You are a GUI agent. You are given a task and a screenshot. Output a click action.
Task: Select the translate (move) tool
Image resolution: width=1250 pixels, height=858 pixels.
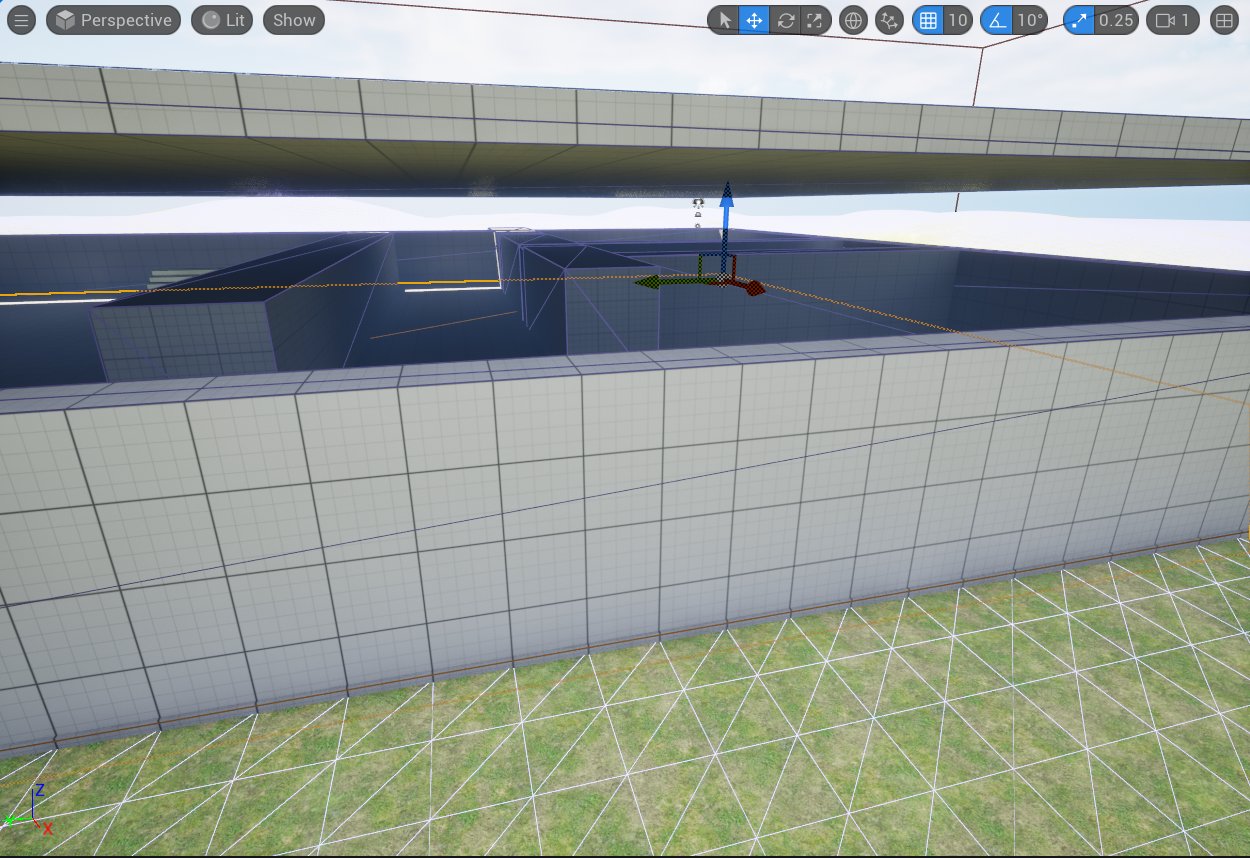754,20
